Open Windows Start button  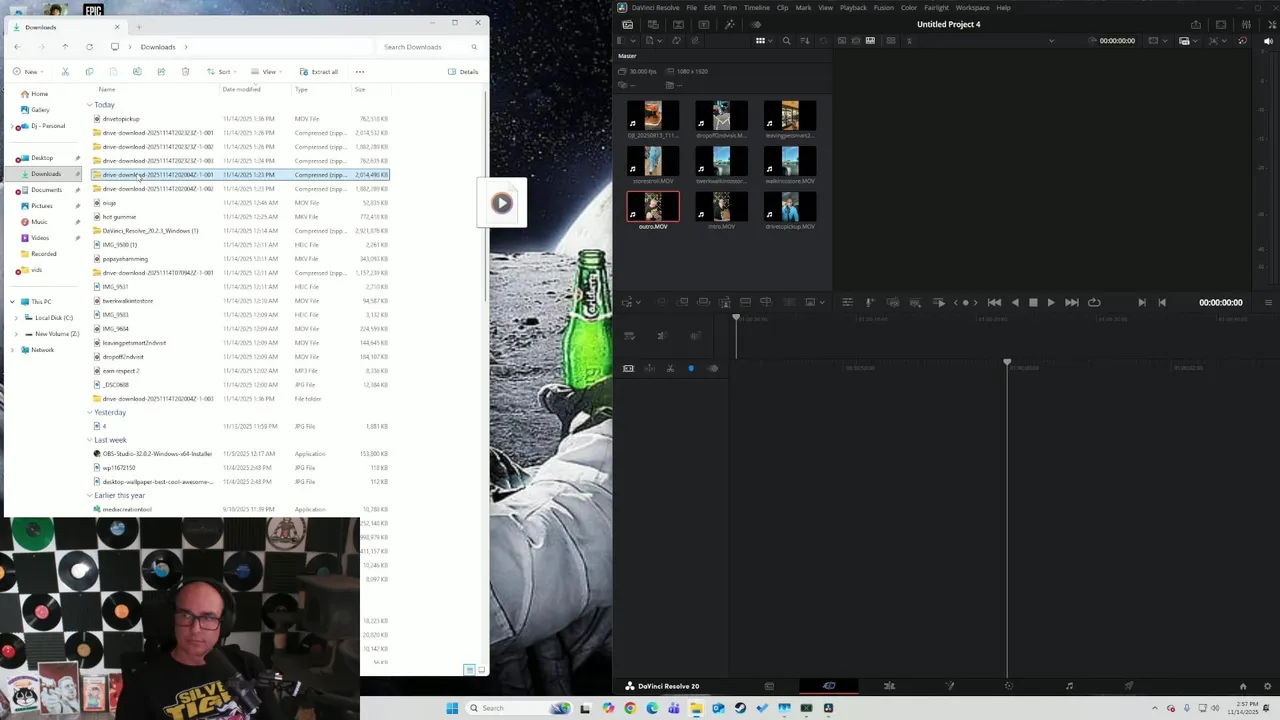(x=452, y=708)
